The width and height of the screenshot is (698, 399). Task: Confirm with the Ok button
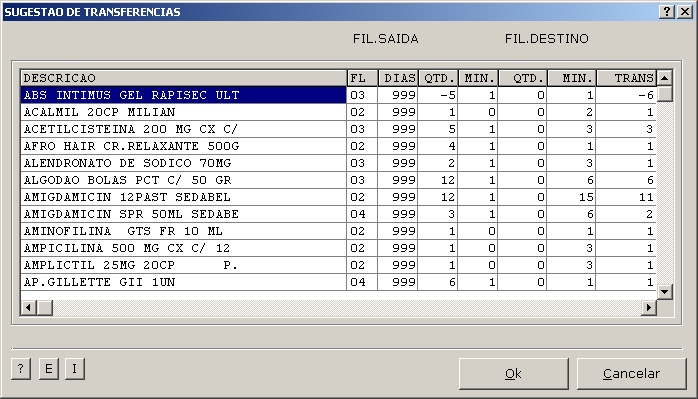pos(513,374)
